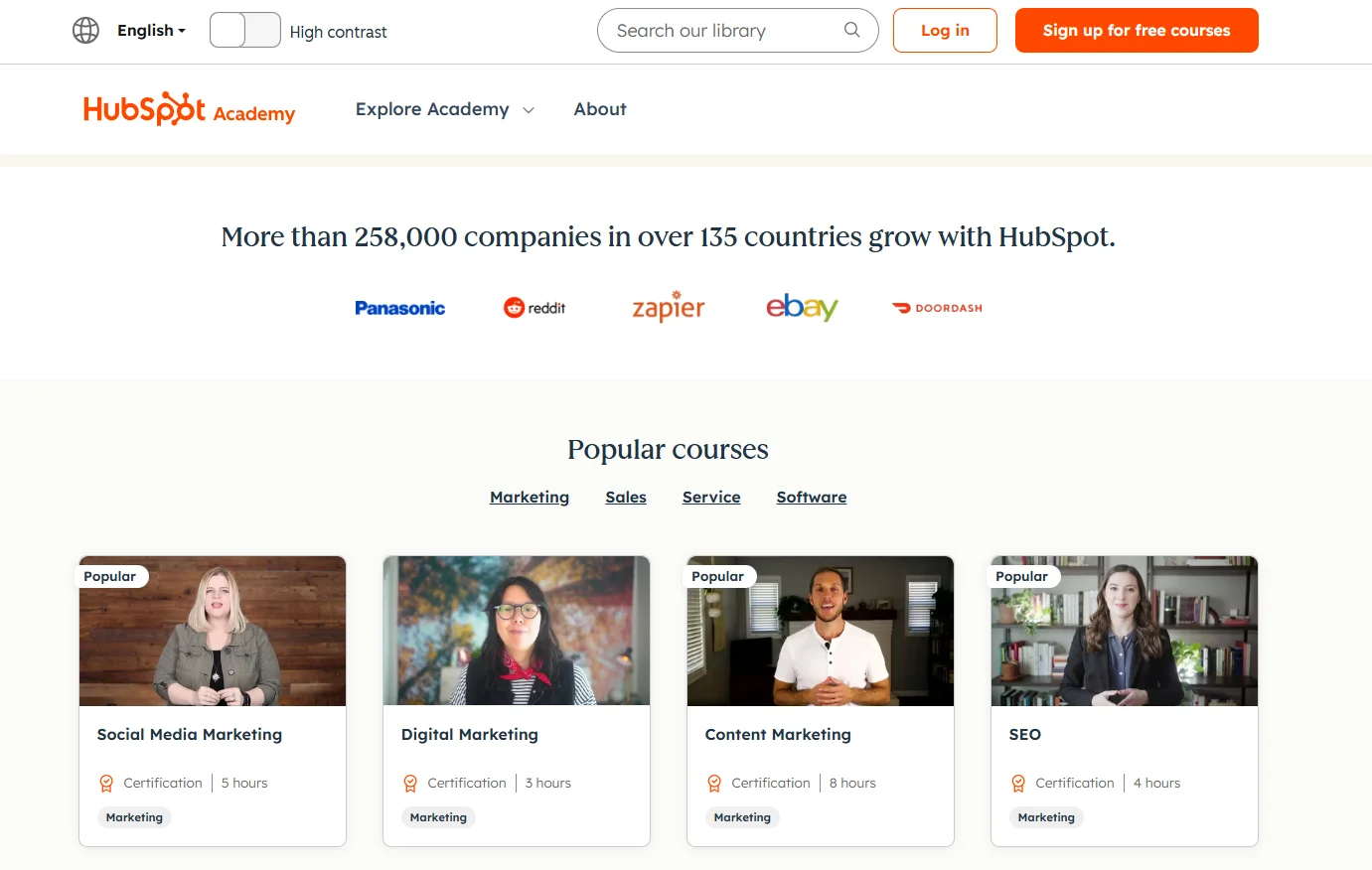Click the globe language icon
The width and height of the screenshot is (1372, 870).
[85, 30]
